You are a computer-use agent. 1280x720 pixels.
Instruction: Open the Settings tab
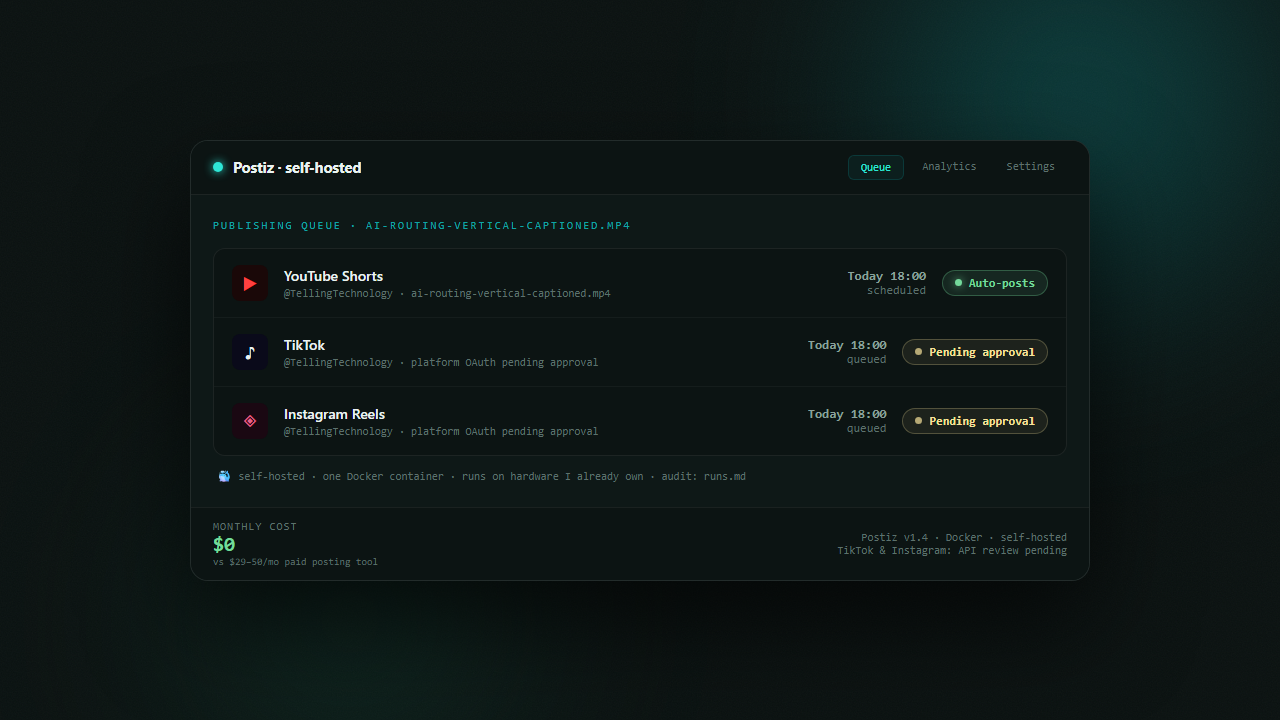(x=1030, y=167)
